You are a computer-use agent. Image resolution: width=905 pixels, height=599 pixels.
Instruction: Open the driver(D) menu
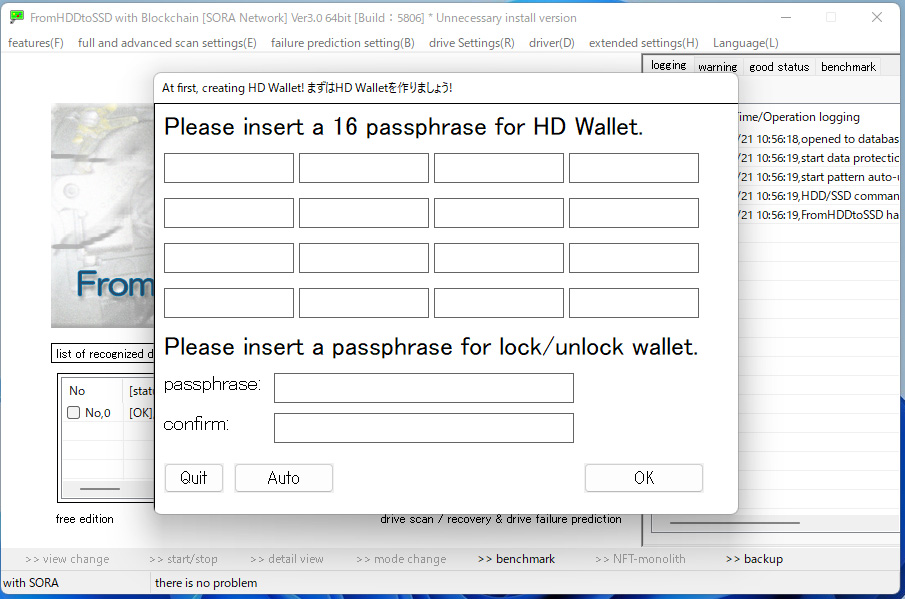tap(552, 43)
